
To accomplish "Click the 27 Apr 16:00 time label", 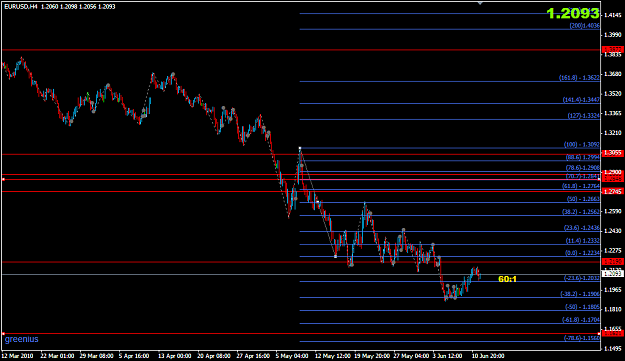I will click(253, 356).
